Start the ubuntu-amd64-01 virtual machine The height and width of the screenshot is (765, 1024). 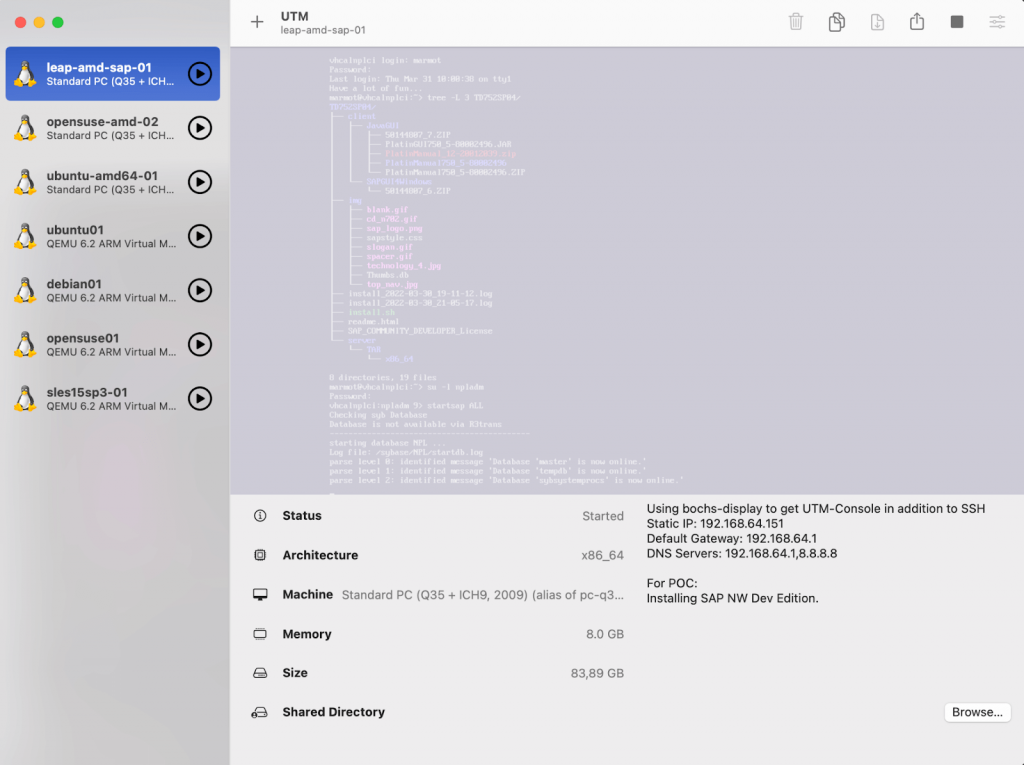(x=200, y=182)
